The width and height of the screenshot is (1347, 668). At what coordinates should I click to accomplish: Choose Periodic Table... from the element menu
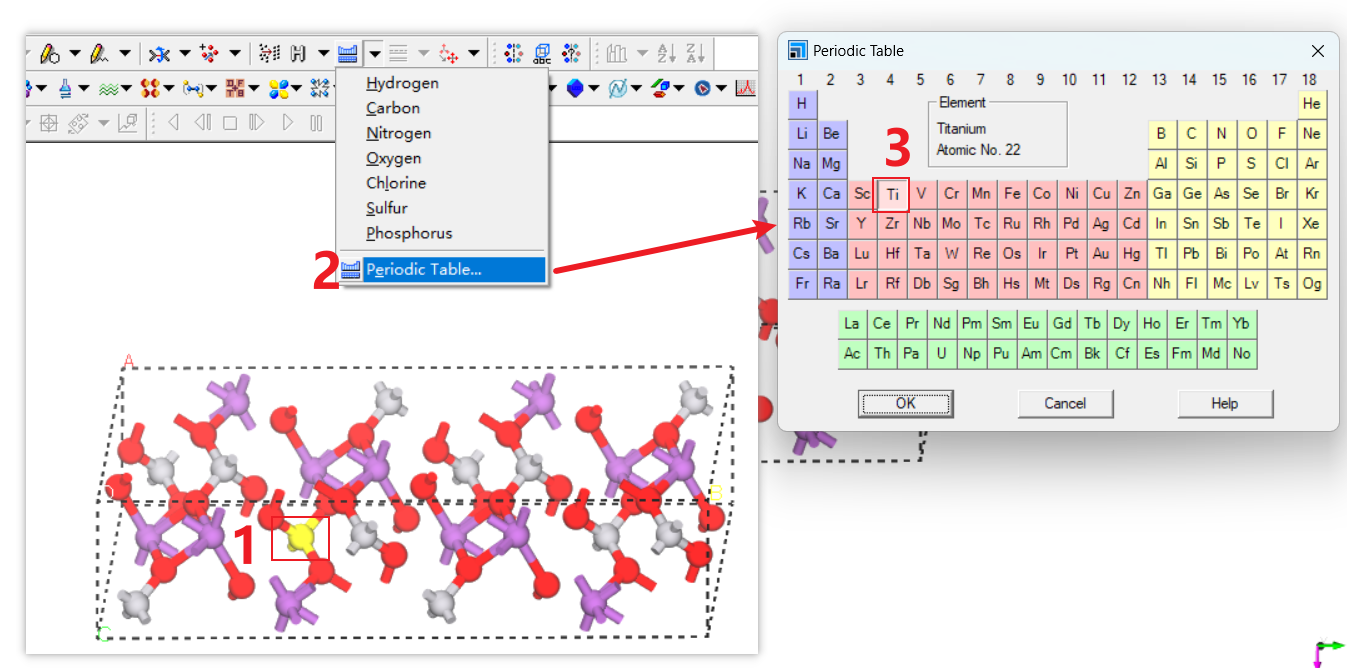[423, 269]
